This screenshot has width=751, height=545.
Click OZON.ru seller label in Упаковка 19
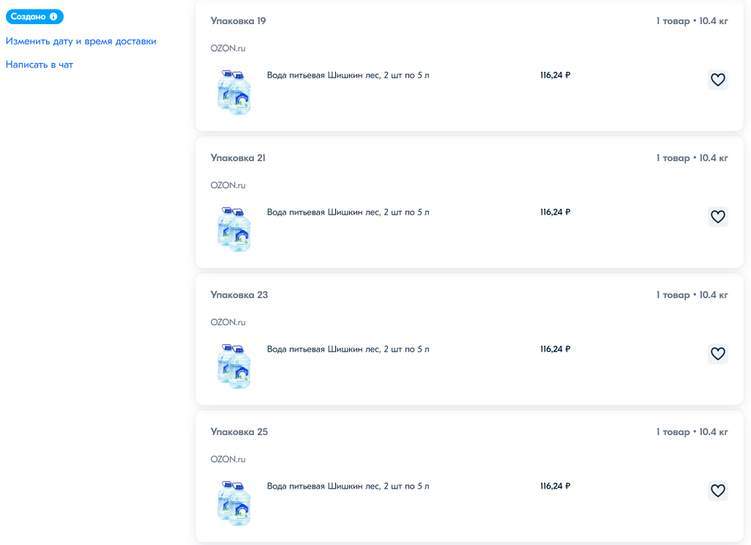point(228,48)
